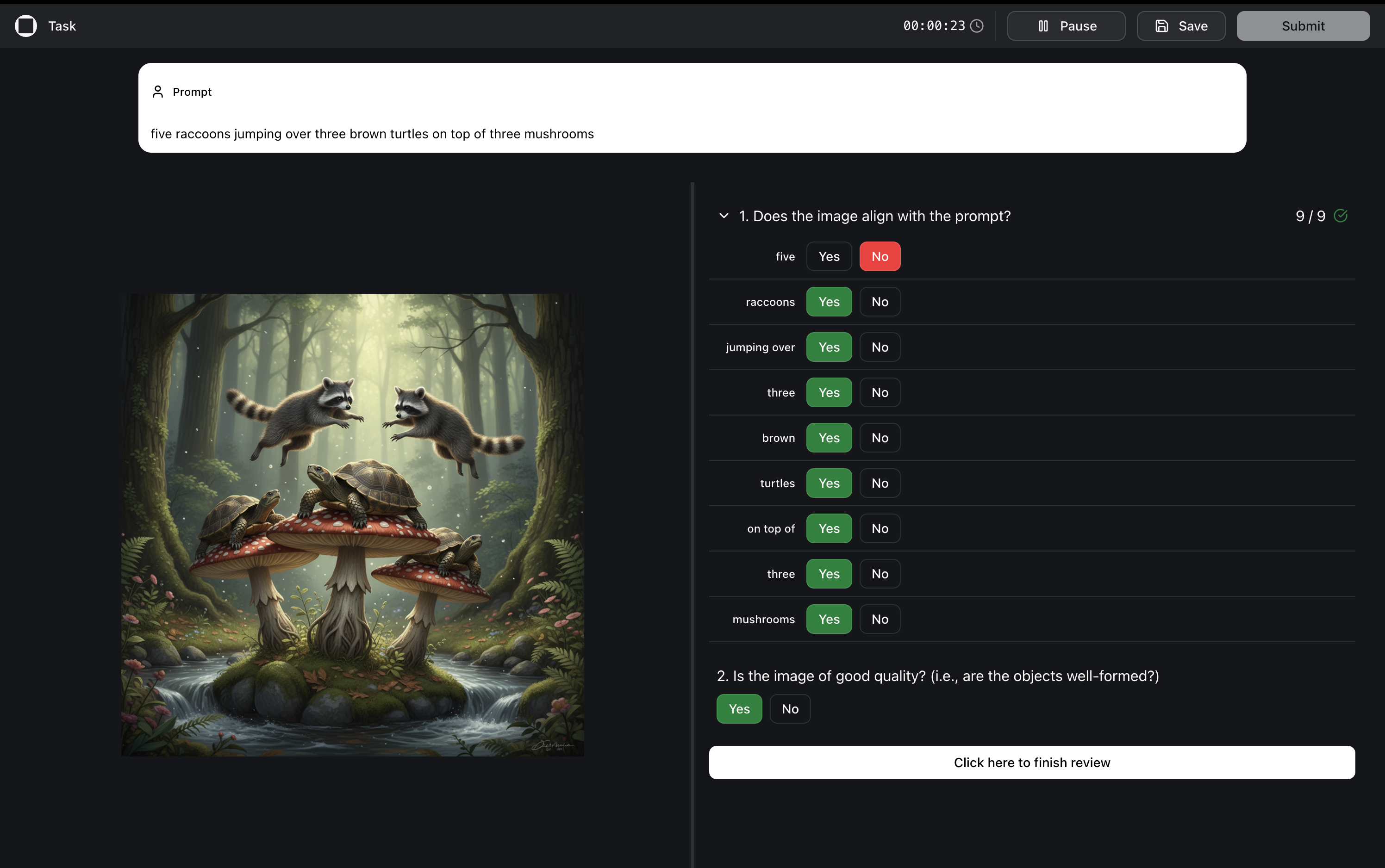The width and height of the screenshot is (1385, 868).
Task: Click the Yes button for question 2
Action: [739, 709]
